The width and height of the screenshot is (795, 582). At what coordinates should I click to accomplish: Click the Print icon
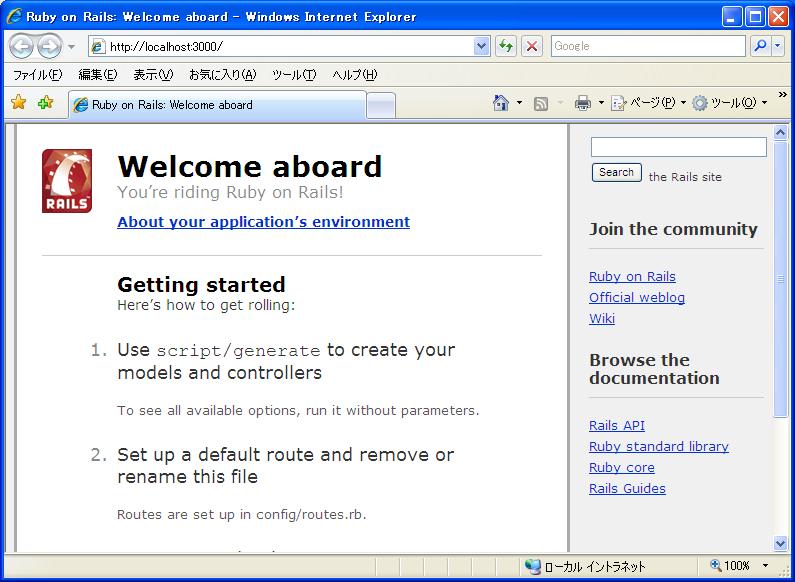coord(583,103)
